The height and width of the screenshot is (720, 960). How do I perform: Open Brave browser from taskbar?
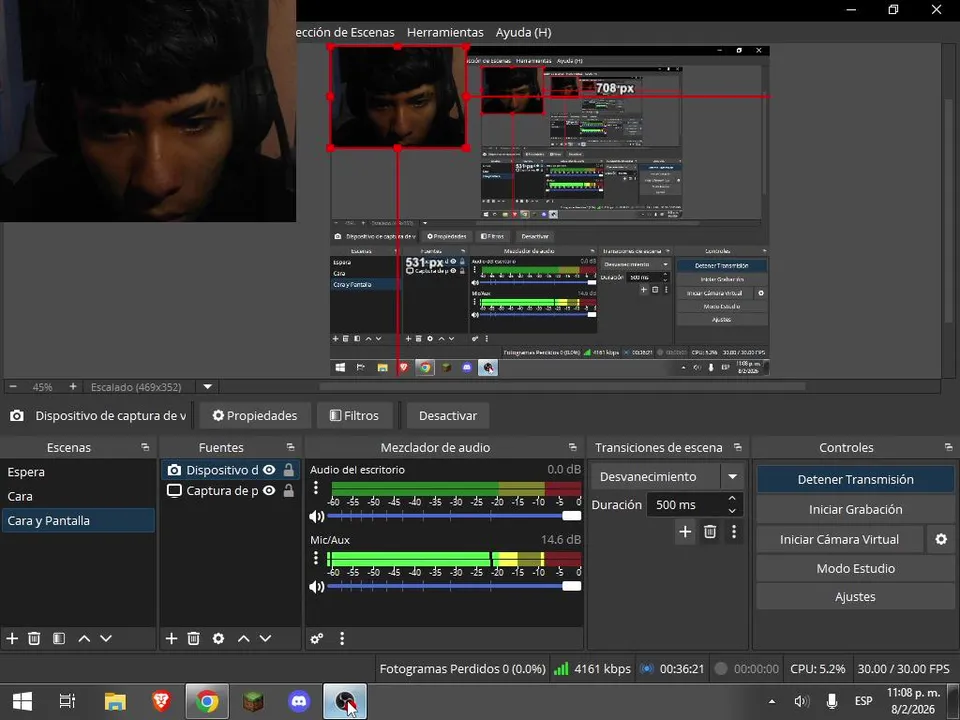click(x=161, y=701)
